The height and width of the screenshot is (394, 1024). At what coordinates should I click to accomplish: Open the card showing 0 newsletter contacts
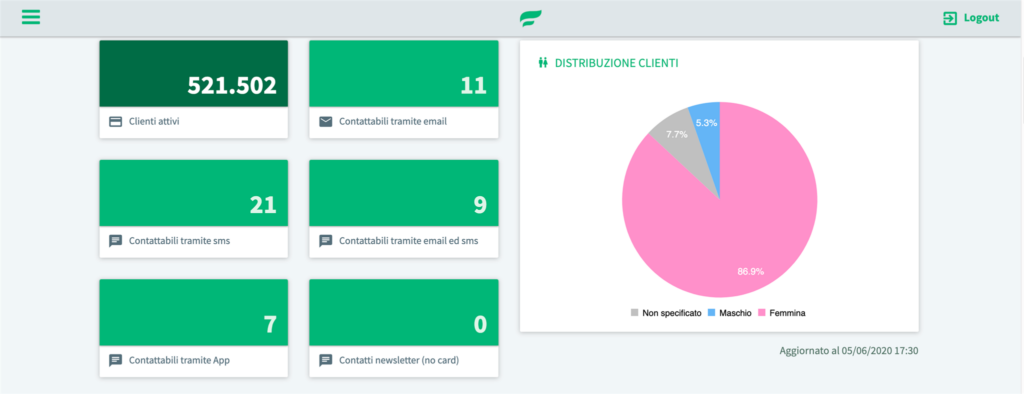coord(404,329)
